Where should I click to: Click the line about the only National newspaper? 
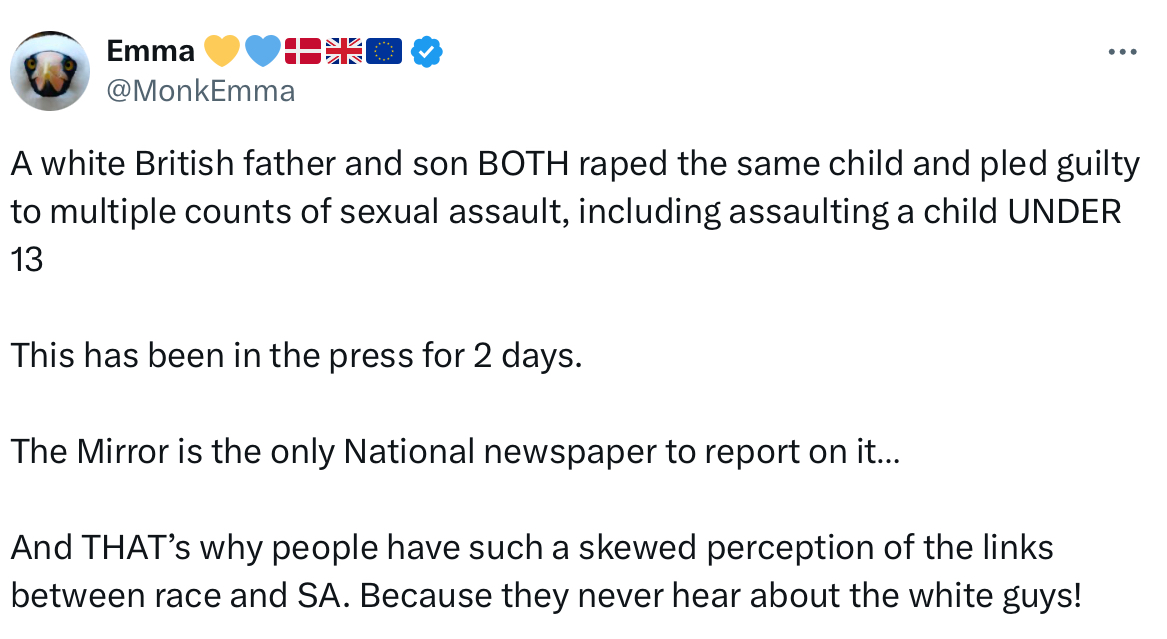coord(455,452)
